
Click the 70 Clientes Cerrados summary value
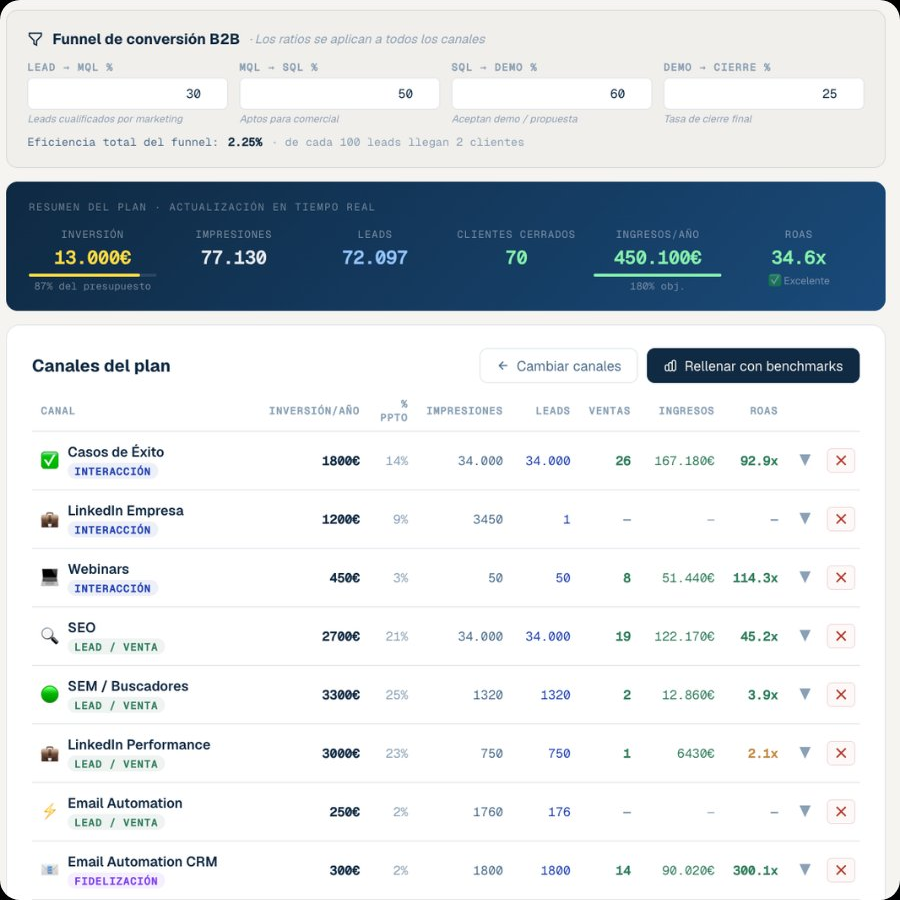click(516, 258)
